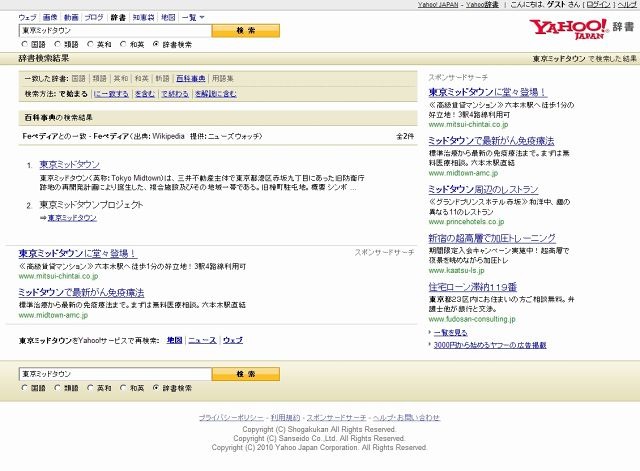Viewport: 640px width, 471px height.
Task: Click the 百科事典の検索結果 heading
Action: (58, 118)
